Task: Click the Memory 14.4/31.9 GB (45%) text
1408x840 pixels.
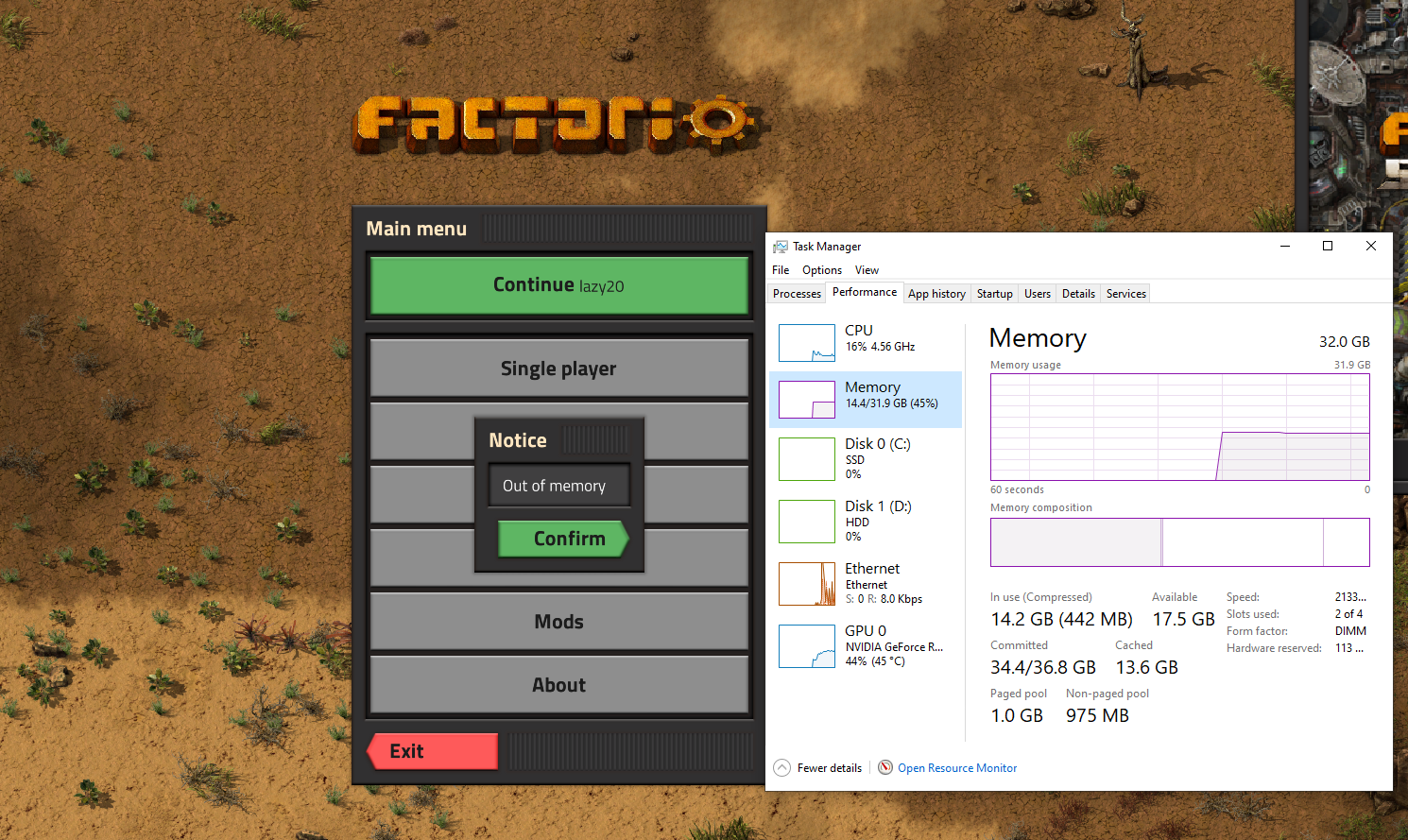Action: 891,403
